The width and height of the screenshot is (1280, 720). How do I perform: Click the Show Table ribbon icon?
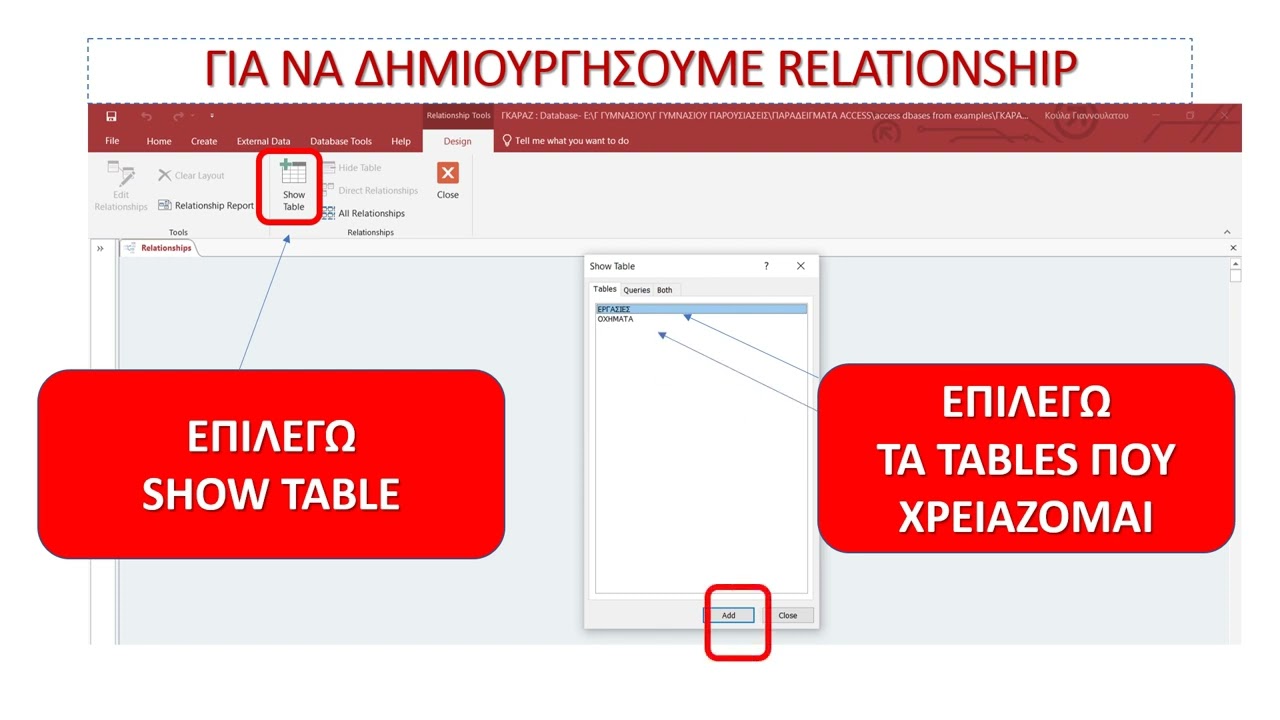point(293,186)
